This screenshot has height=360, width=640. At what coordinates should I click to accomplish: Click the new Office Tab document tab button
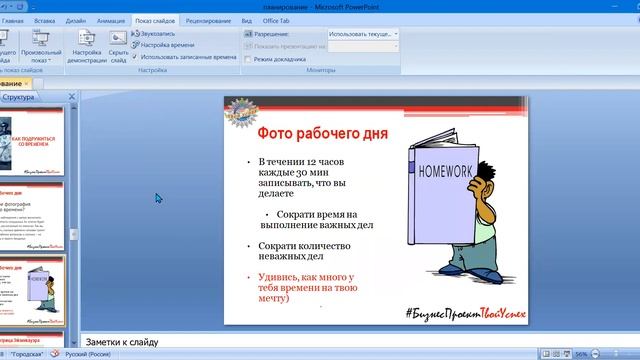tap(38, 84)
